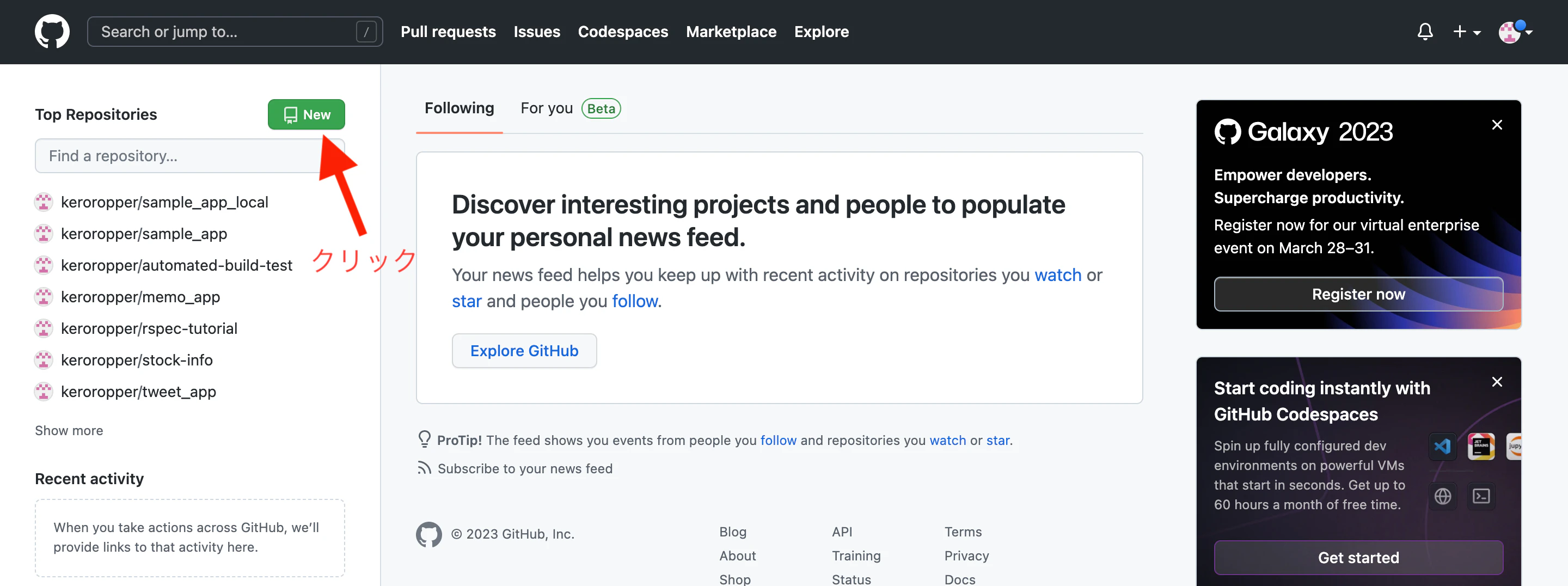Click Get started for Codespaces
This screenshot has width=1568, height=586.
pos(1358,557)
